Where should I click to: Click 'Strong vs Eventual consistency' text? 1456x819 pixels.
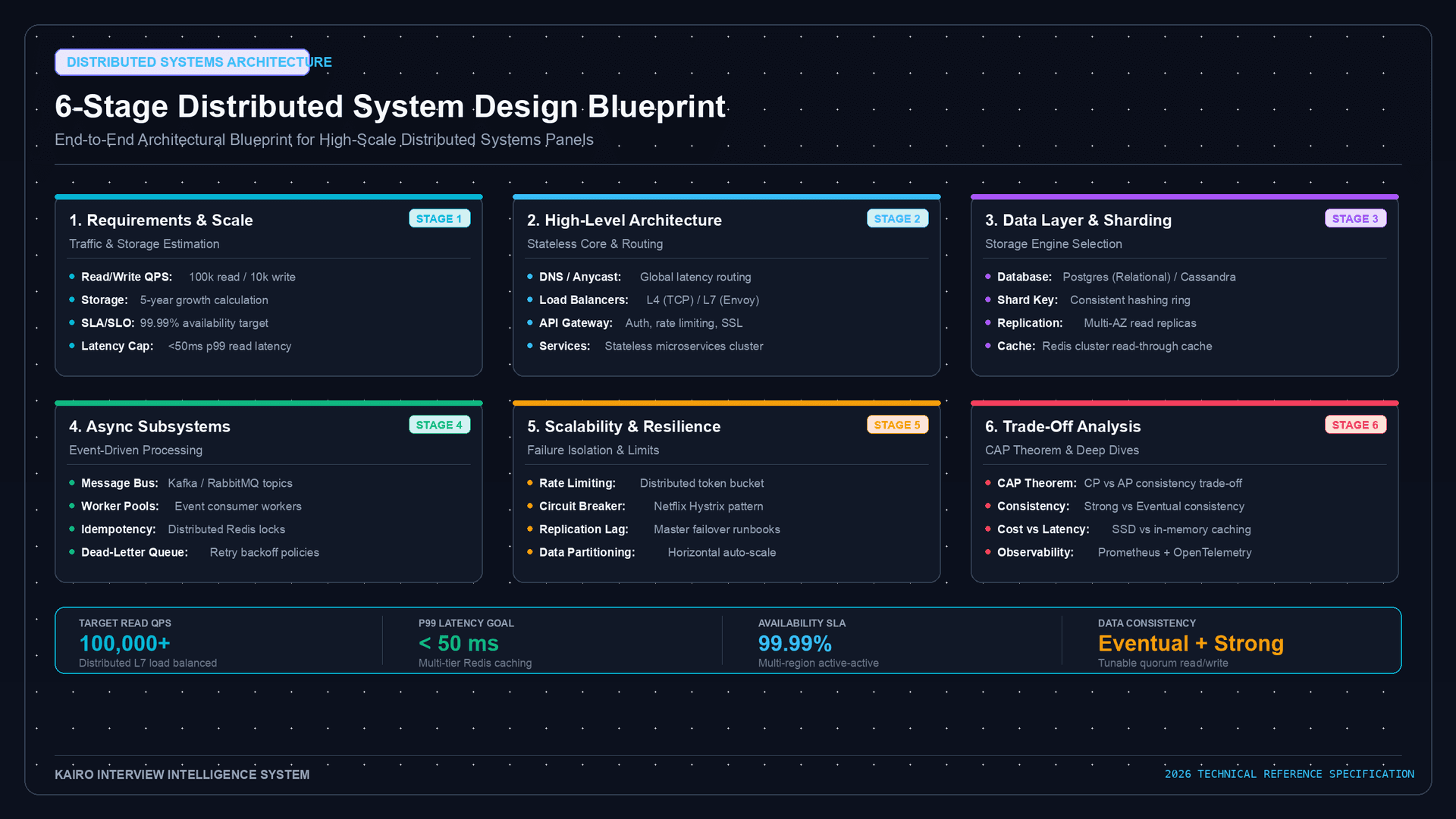click(1164, 507)
